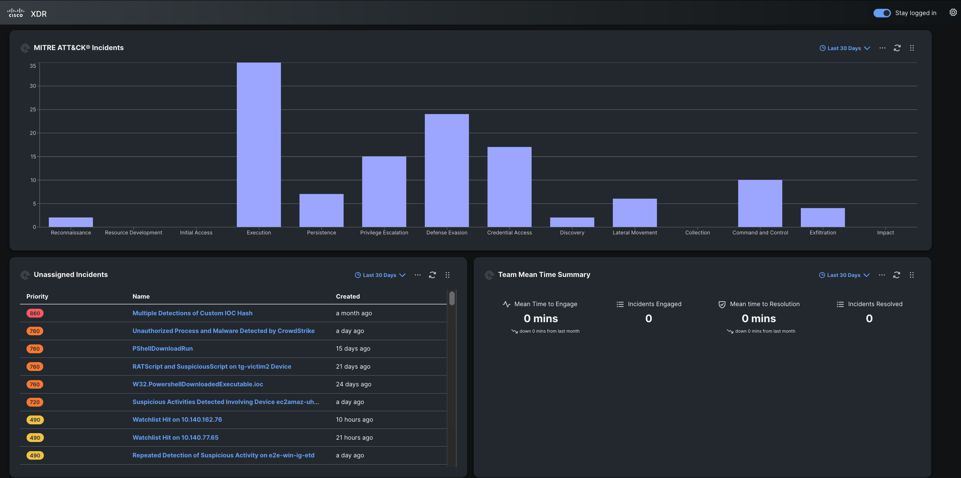The height and width of the screenshot is (478, 961).
Task: Click the MITRE ATT&CK Incidents drag handle
Action: coord(912,48)
